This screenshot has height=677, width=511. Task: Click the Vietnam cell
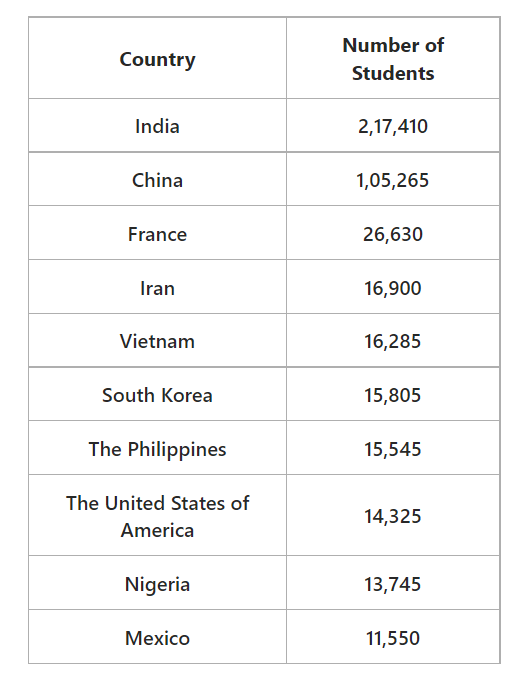pos(157,341)
